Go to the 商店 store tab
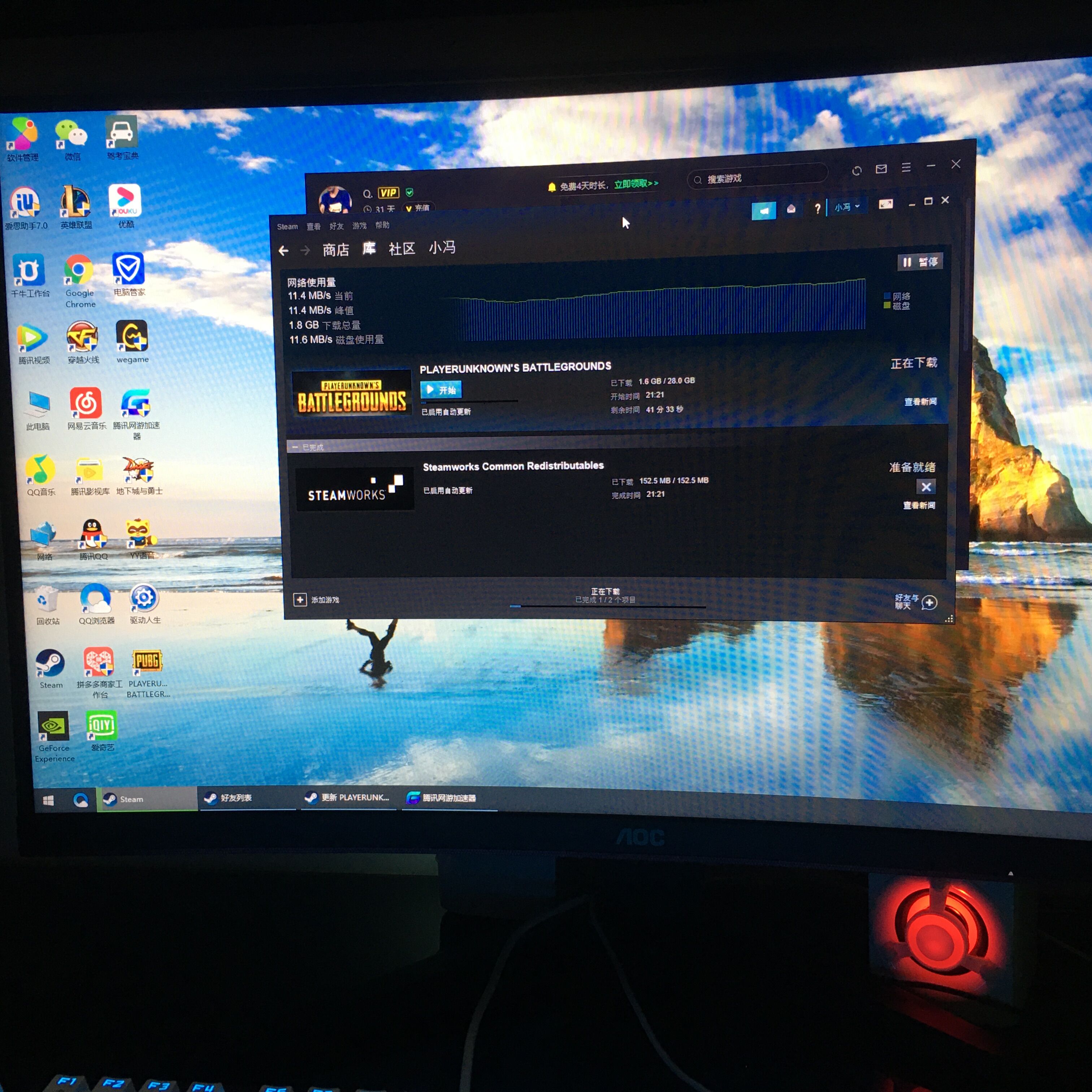This screenshot has height=1092, width=1092. point(336,250)
